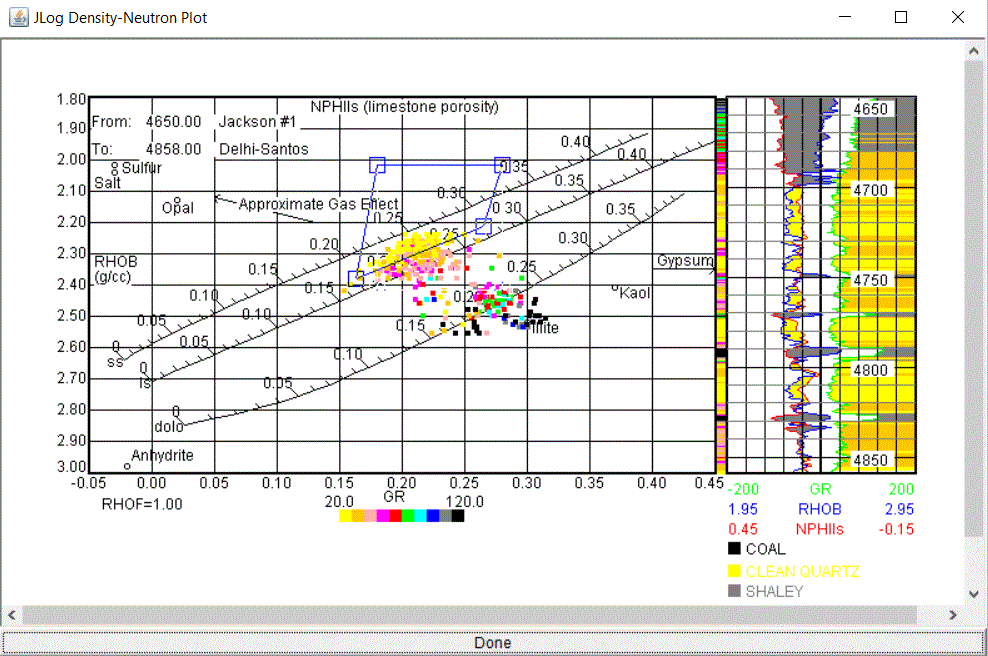Viewport: 988px width, 656px height.
Task: Click the GR color scale bar
Action: pyautogui.click(x=401, y=516)
